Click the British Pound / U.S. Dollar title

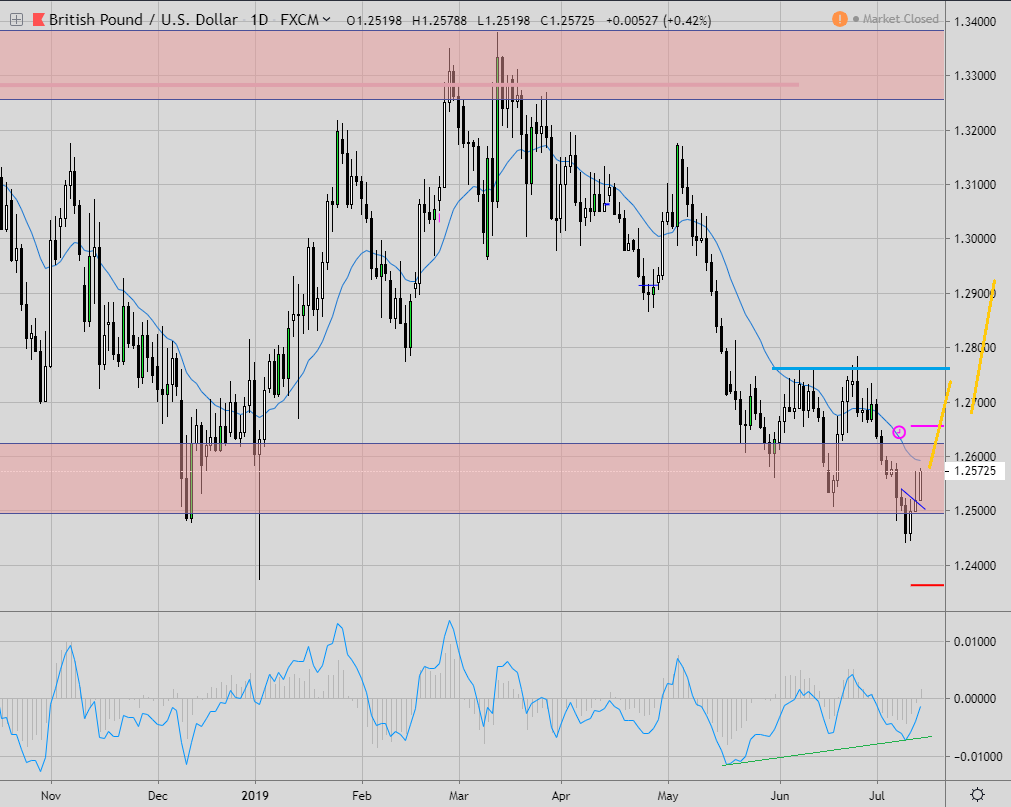click(143, 20)
